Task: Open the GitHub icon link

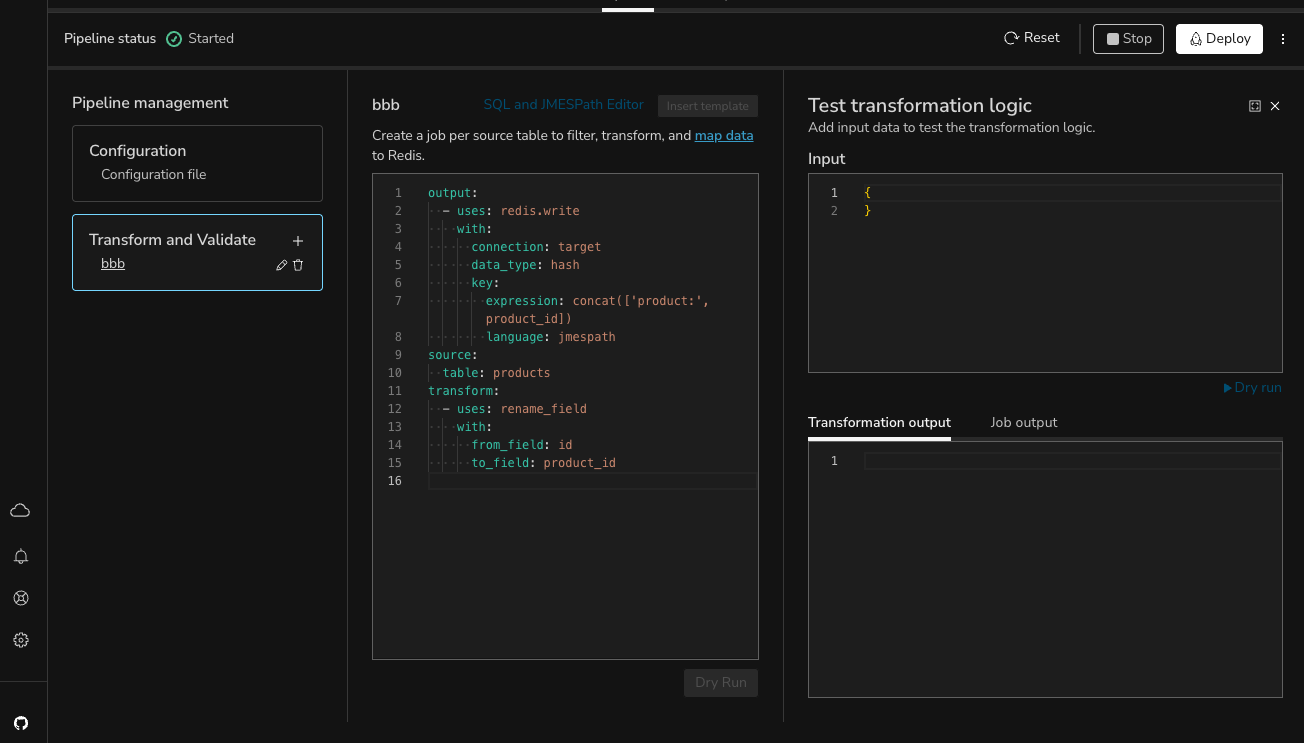Action: pos(20,722)
